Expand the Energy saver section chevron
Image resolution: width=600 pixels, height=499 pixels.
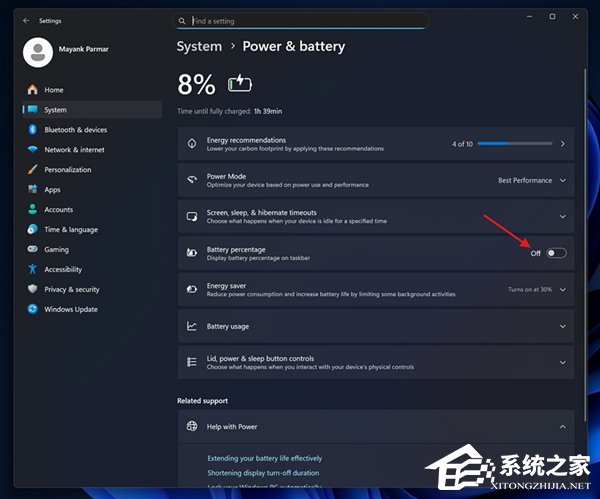click(x=562, y=290)
